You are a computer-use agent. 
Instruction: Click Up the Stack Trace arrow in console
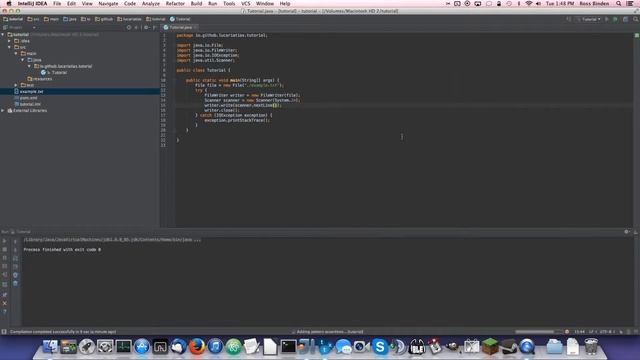pos(16,241)
